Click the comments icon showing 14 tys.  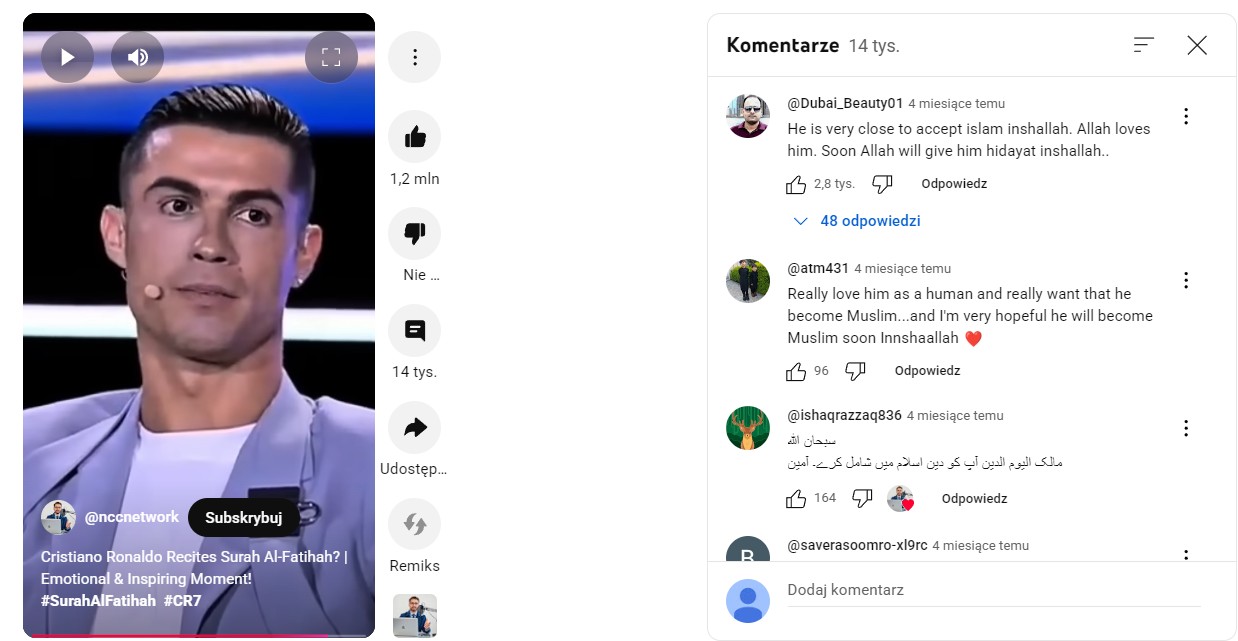[x=414, y=330]
